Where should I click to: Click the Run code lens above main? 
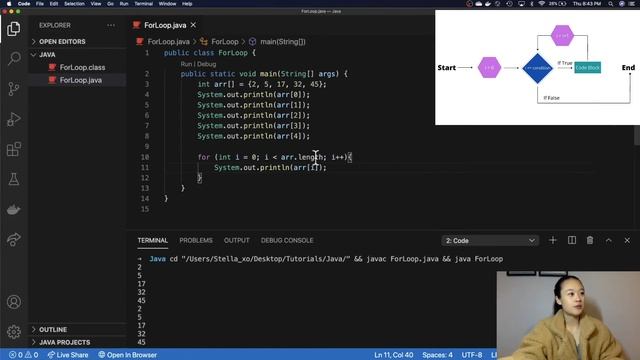[186, 64]
